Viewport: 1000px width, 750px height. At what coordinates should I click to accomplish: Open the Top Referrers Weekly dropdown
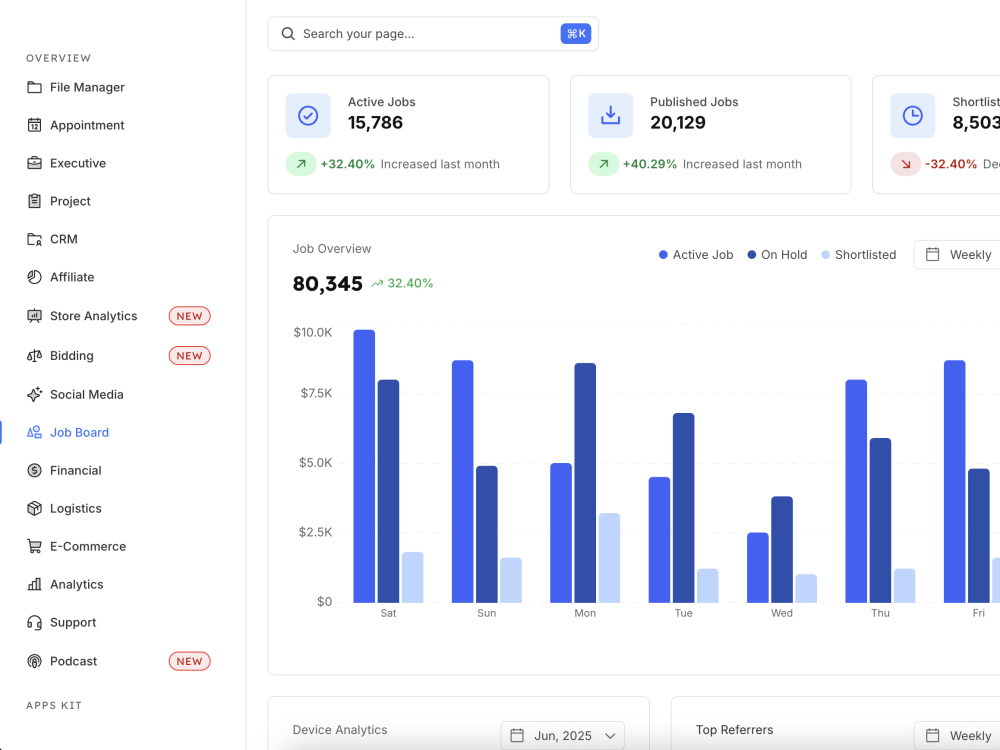point(957,735)
